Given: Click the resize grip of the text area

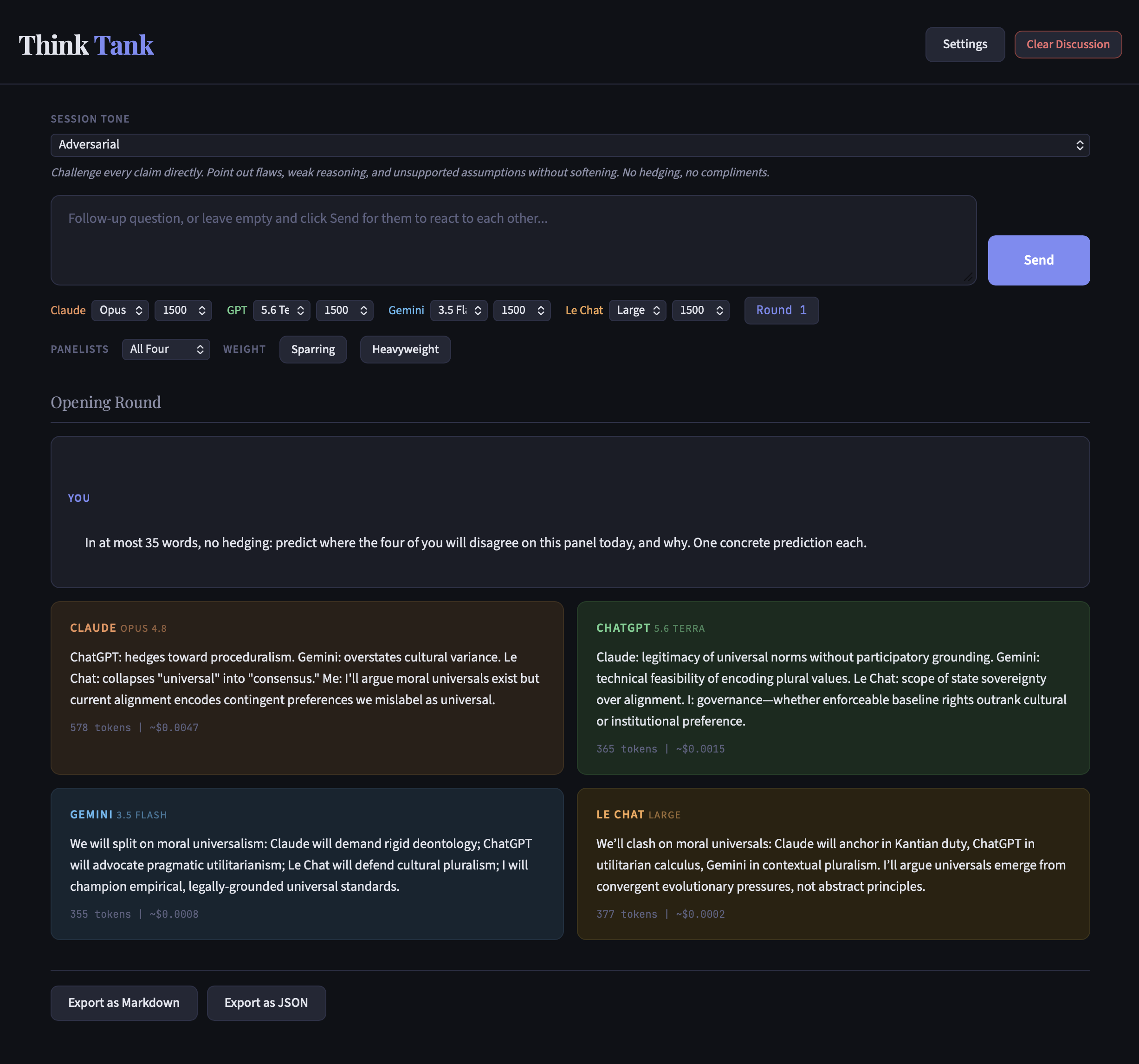Looking at the screenshot, I should pyautogui.click(x=968, y=277).
